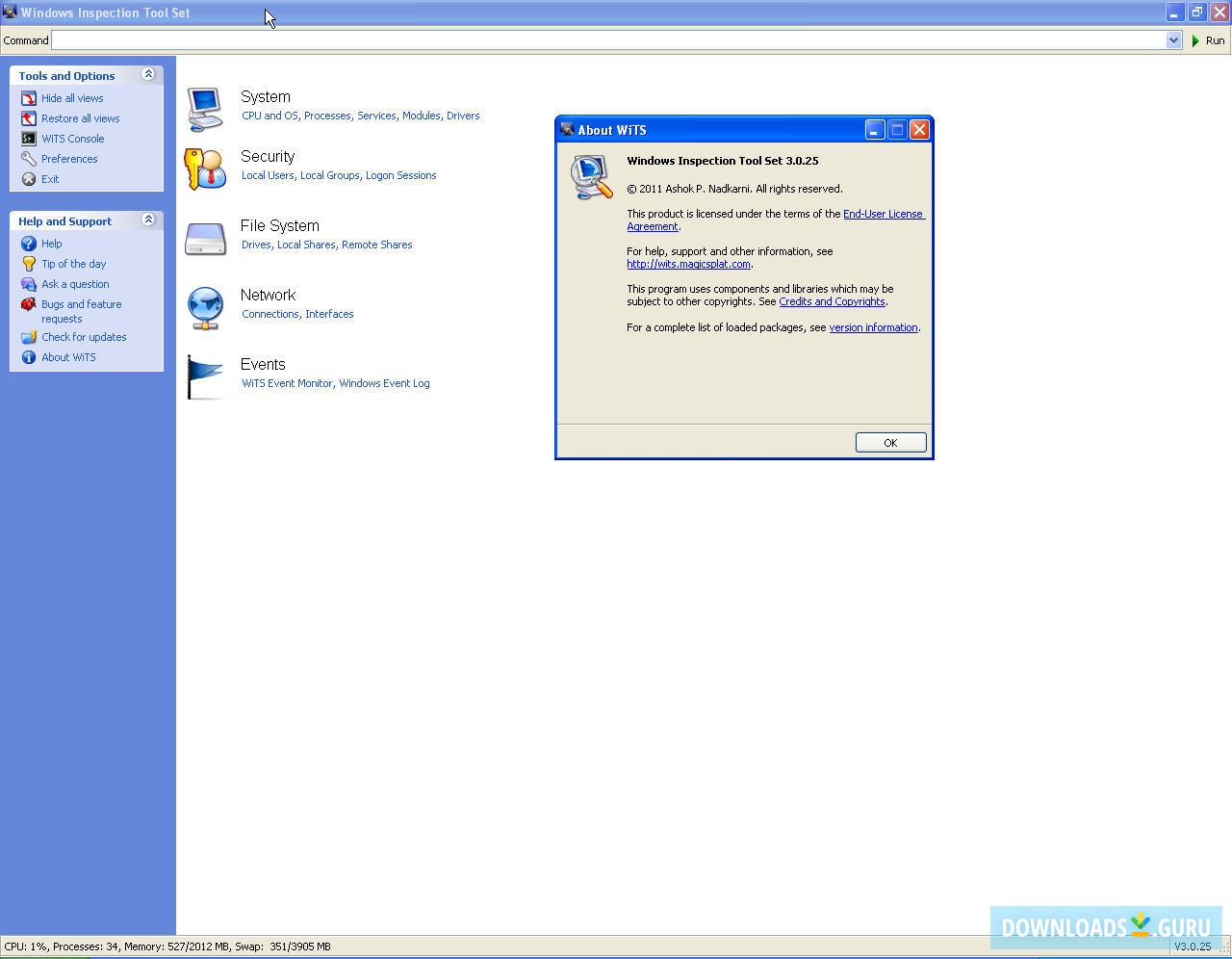The image size is (1232, 959).
Task: Click the Hide all views icon
Action: click(x=29, y=98)
